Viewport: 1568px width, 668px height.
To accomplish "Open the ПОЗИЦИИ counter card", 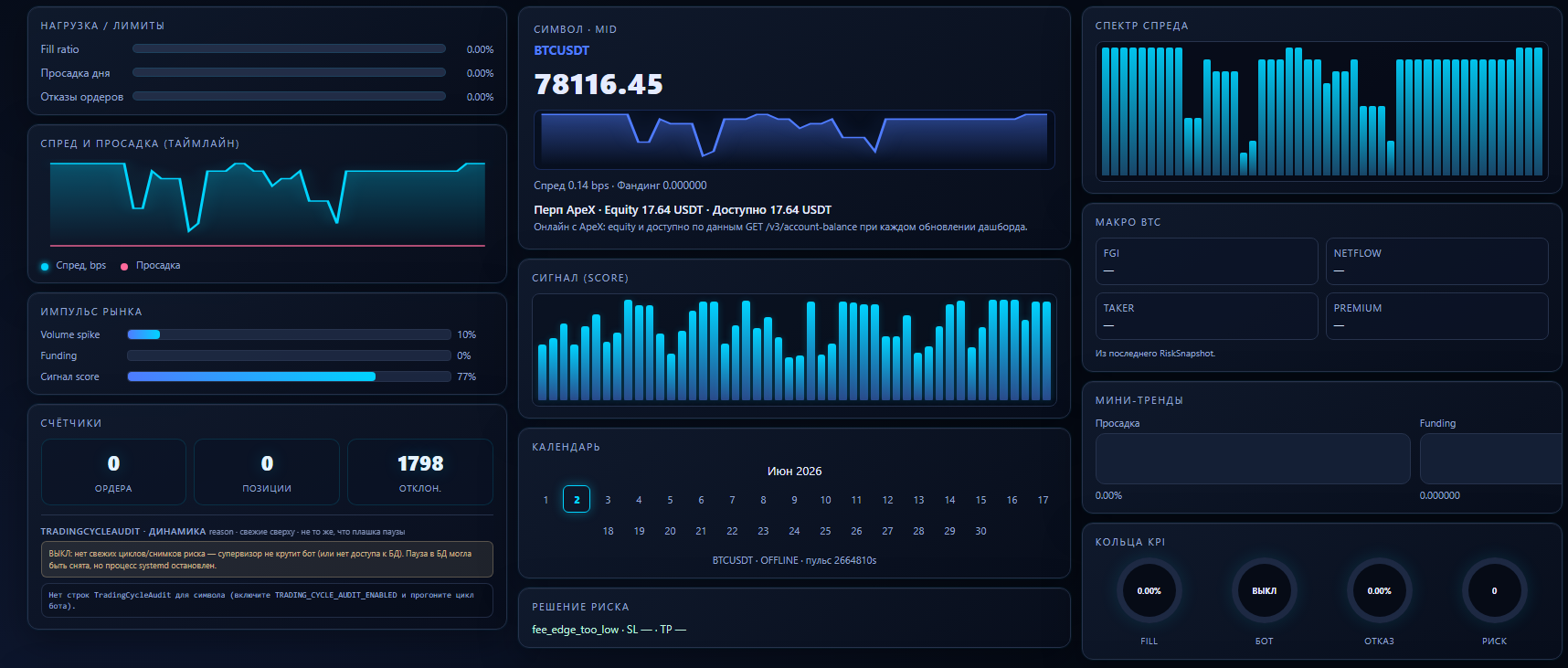I will coord(267,472).
